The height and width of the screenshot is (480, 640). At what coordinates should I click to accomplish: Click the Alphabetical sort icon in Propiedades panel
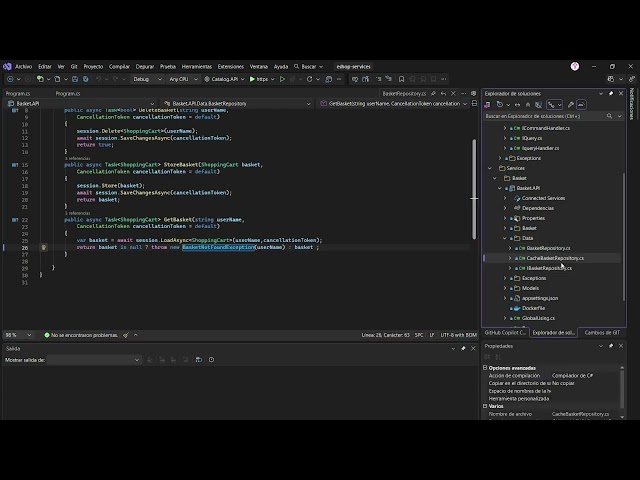(x=498, y=357)
